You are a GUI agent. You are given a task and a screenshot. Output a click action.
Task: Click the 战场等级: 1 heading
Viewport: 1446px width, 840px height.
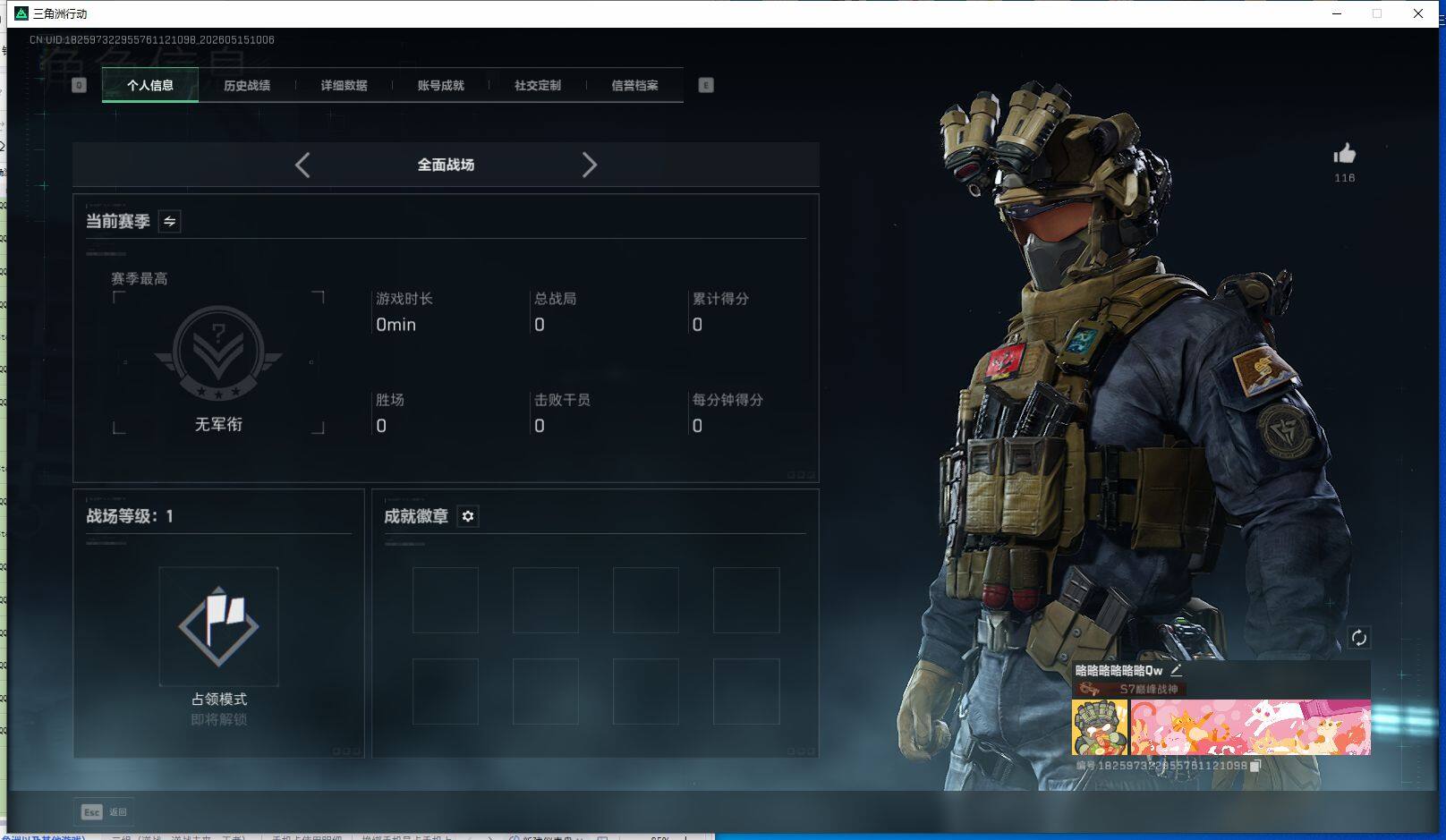[x=130, y=516]
